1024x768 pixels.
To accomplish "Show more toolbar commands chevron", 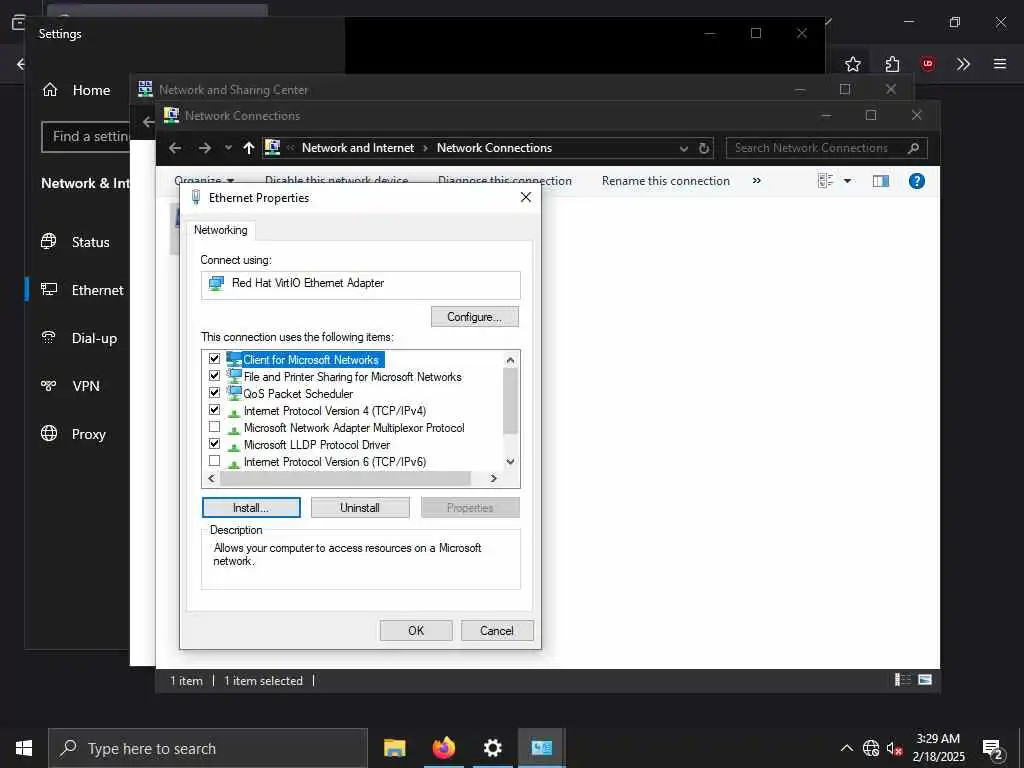I will 757,181.
